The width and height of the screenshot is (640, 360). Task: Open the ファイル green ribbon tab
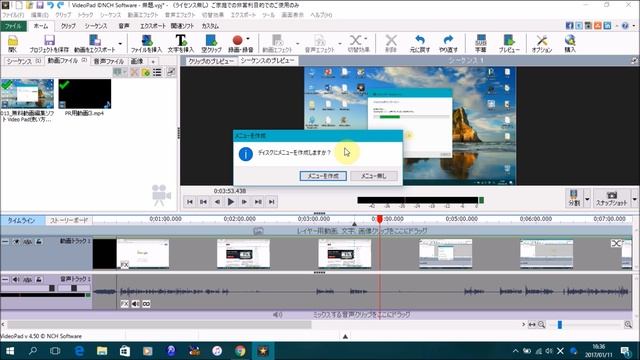point(13,26)
